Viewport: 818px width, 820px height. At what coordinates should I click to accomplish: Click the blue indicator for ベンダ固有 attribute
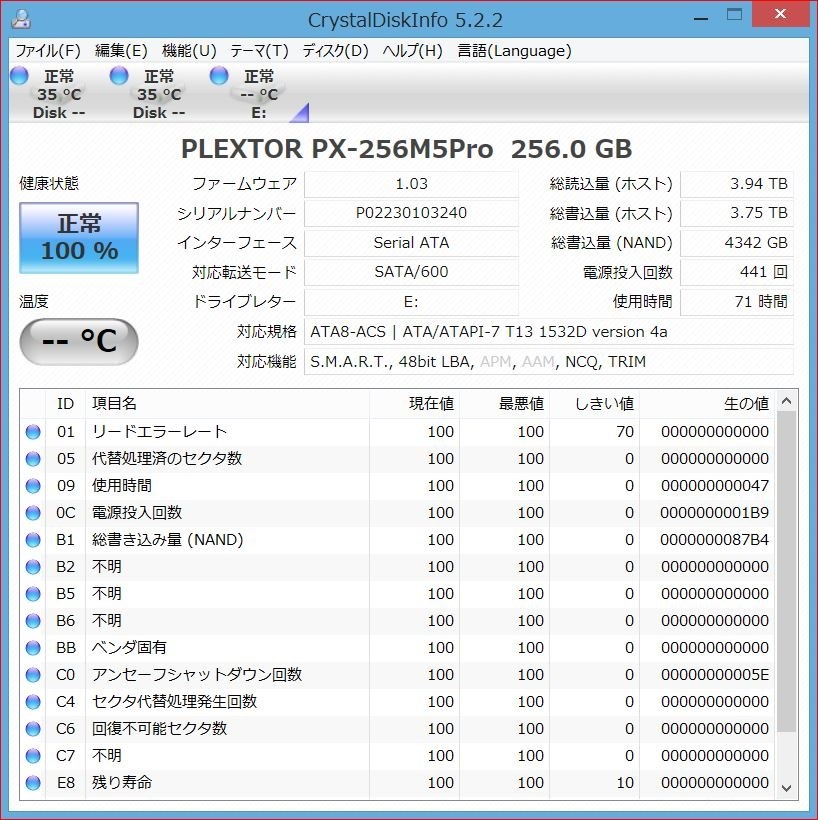[x=33, y=647]
